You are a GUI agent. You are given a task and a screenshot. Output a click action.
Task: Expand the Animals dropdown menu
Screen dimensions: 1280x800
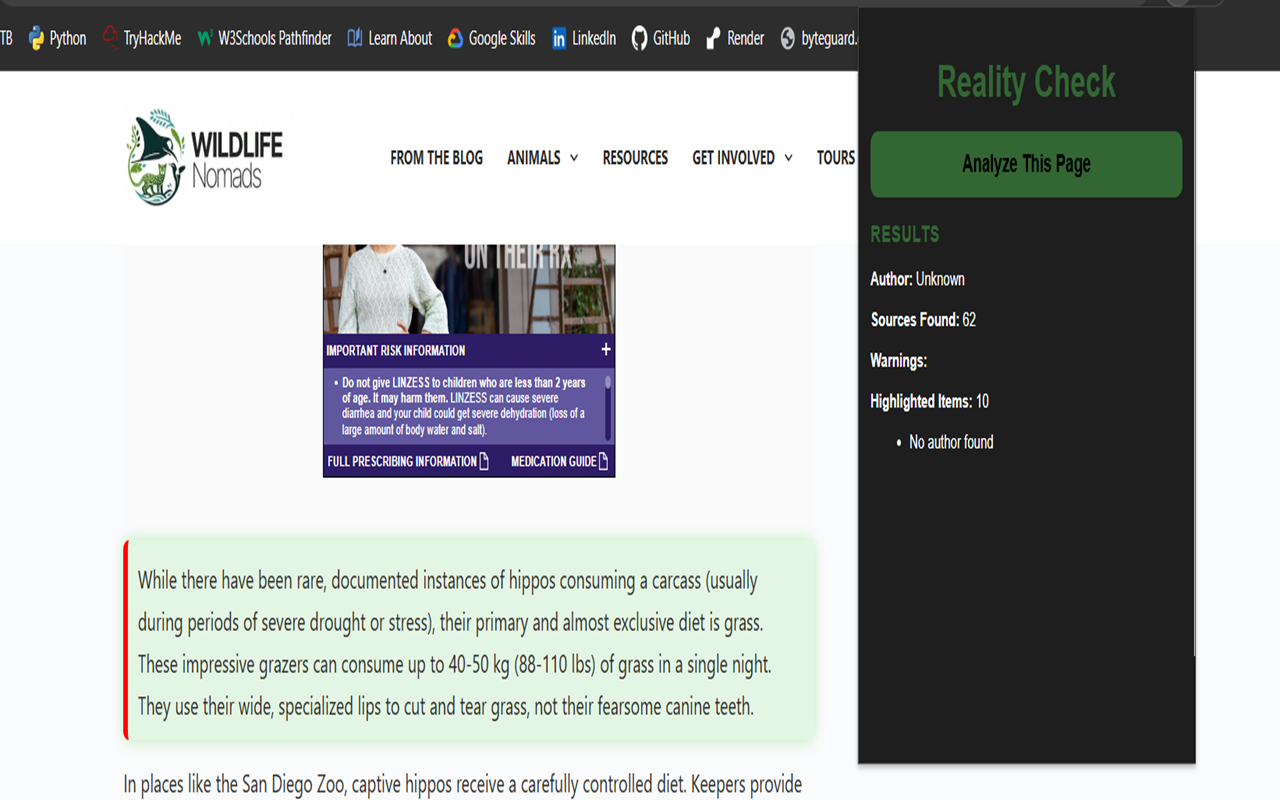542,158
